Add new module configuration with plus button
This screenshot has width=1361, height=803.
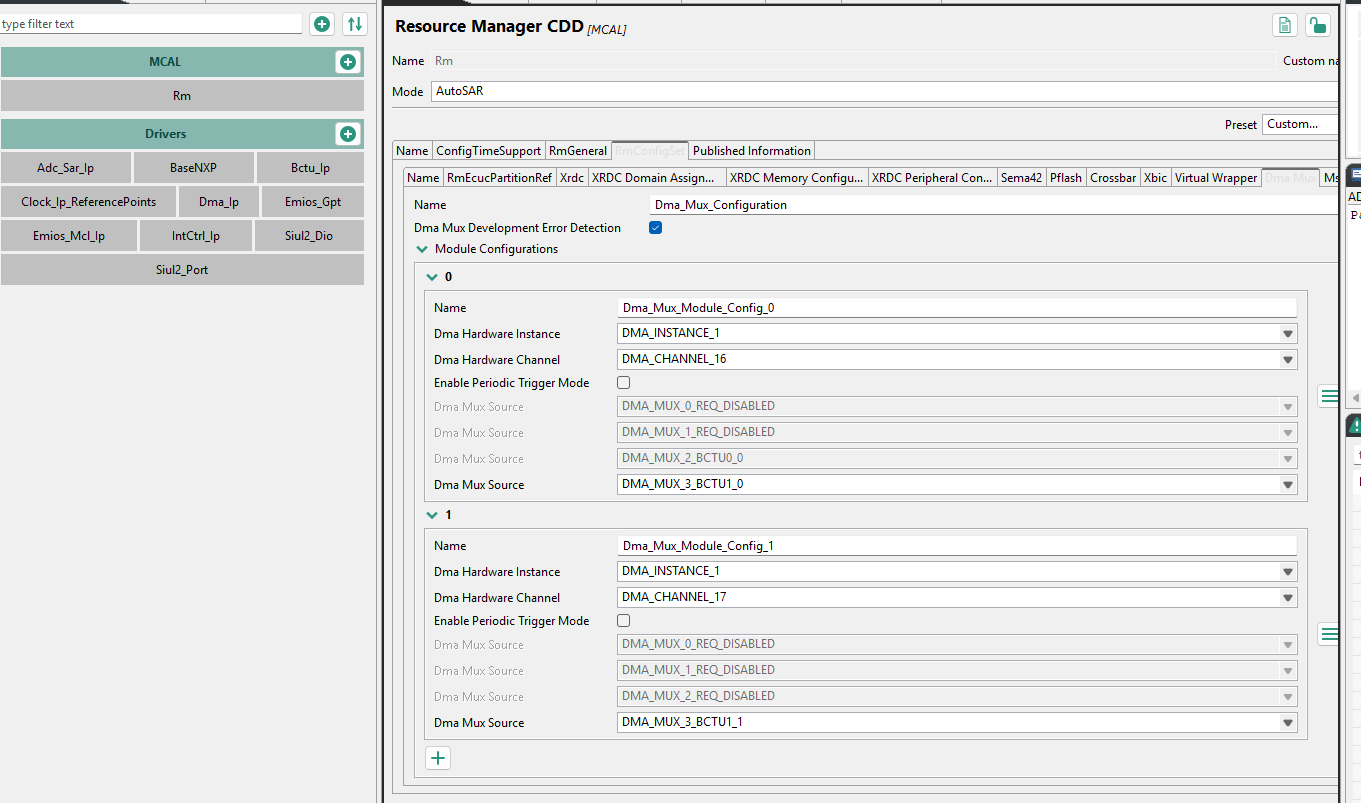tap(438, 758)
